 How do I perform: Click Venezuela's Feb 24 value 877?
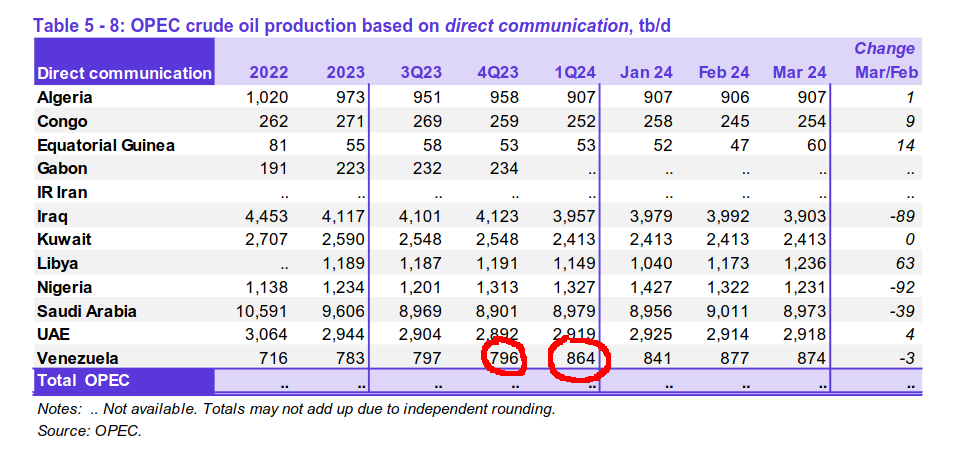click(735, 358)
